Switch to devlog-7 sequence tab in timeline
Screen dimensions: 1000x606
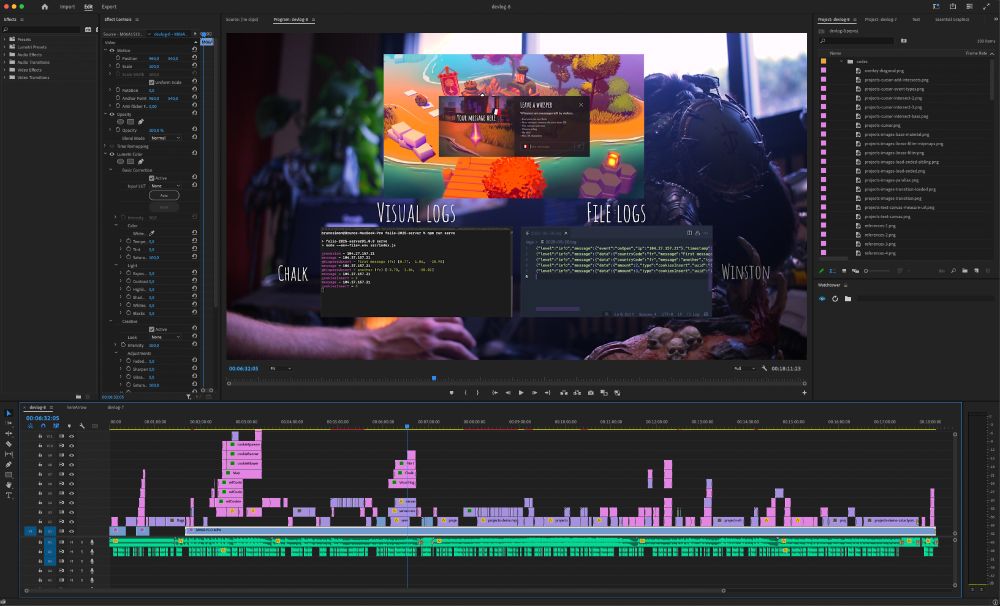pyautogui.click(x=115, y=407)
